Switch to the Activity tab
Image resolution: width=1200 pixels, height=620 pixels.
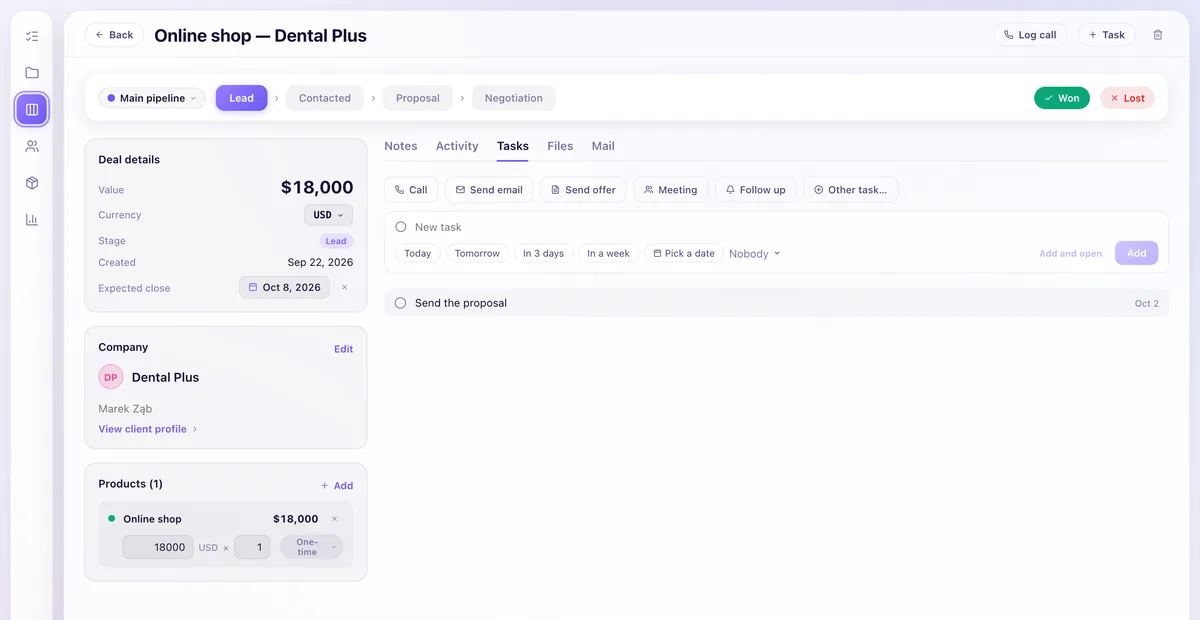coord(457,146)
